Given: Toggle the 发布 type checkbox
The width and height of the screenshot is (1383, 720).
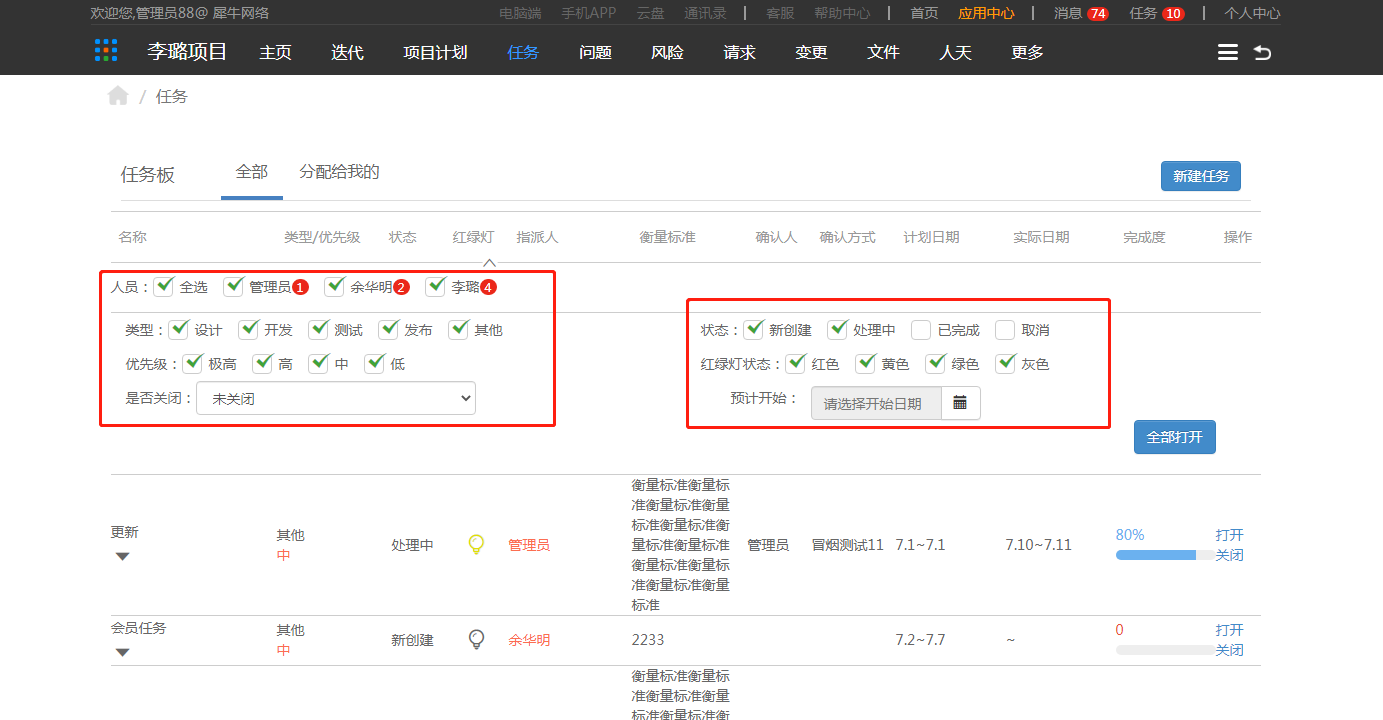Looking at the screenshot, I should (389, 329).
